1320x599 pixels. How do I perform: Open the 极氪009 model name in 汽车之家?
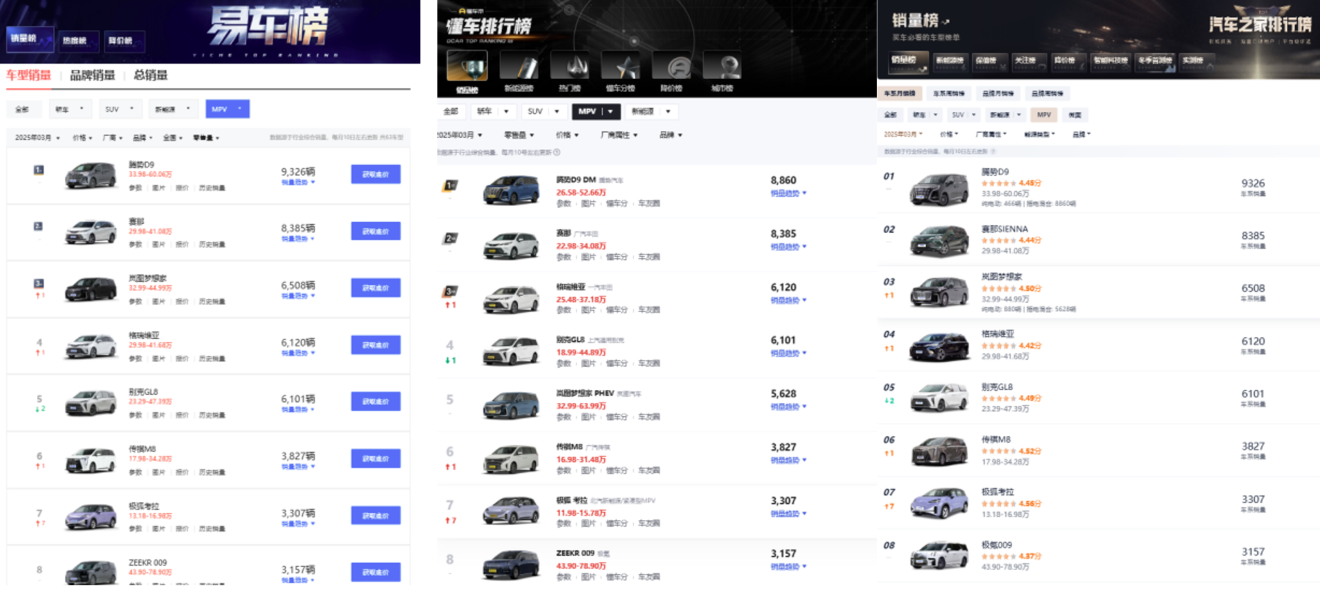pos(998,544)
